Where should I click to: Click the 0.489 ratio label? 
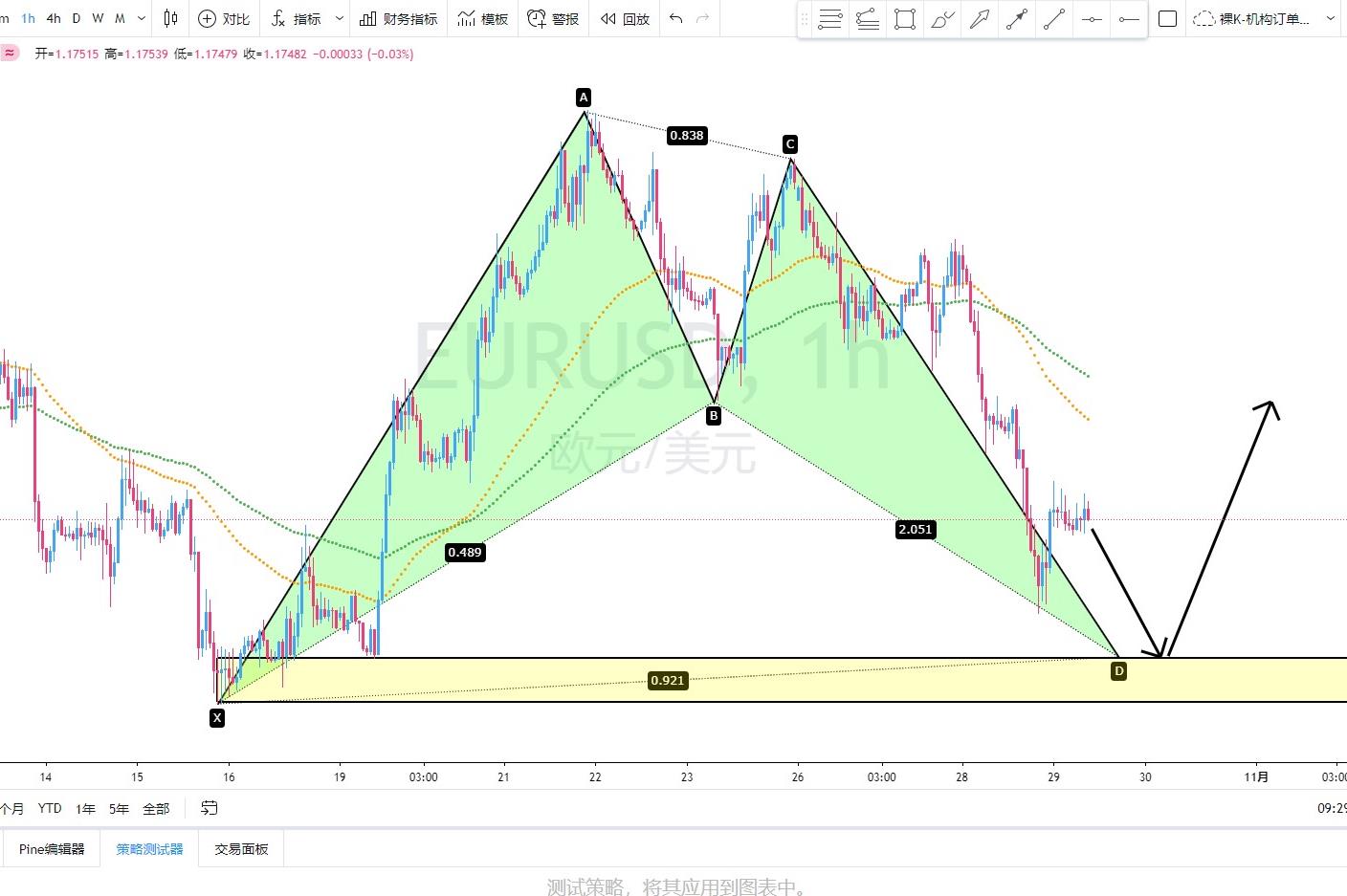pos(465,553)
